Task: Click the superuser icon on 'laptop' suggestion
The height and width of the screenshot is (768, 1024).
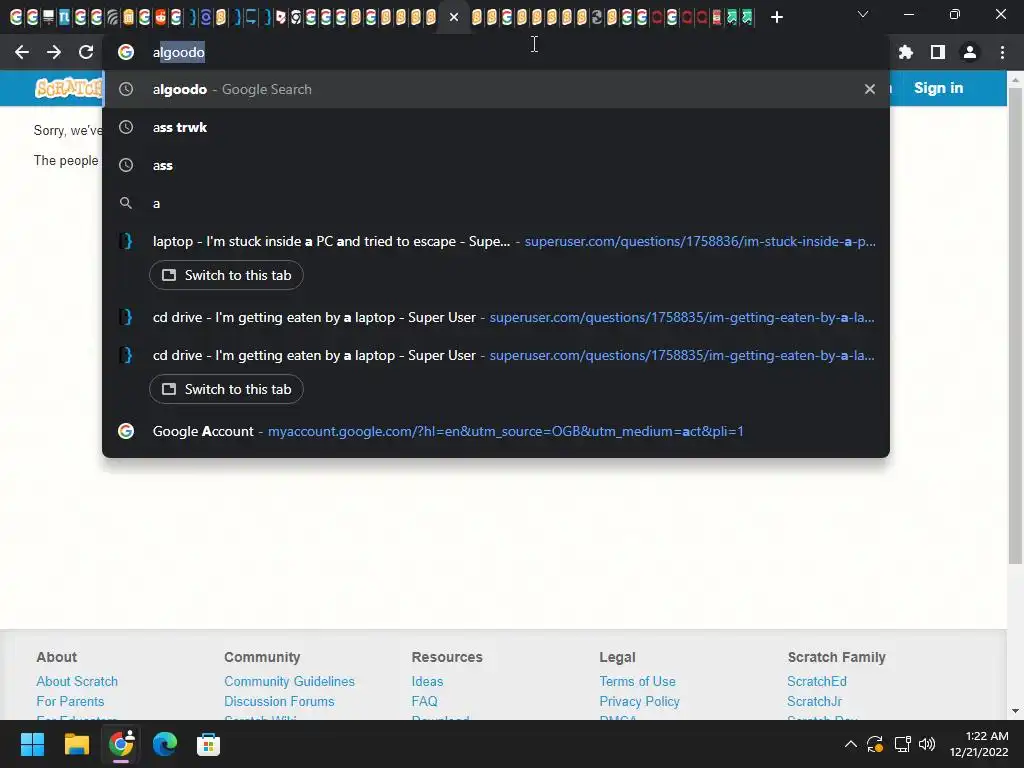Action: point(126,241)
